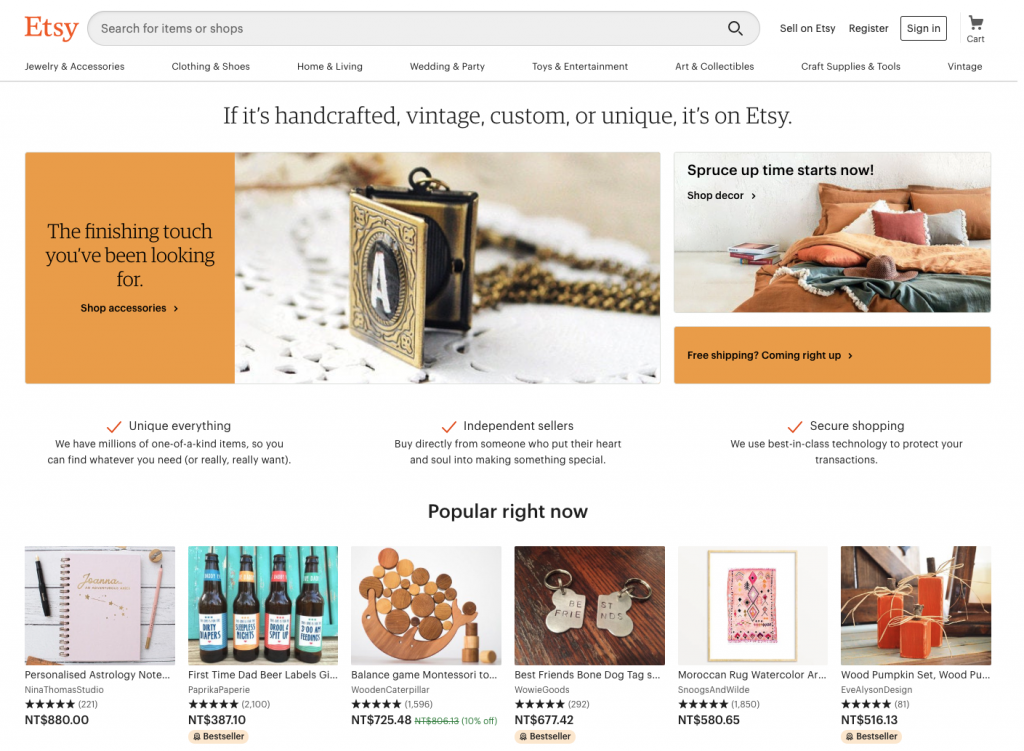
Task: Click the Etsy logo
Action: pyautogui.click(x=52, y=28)
